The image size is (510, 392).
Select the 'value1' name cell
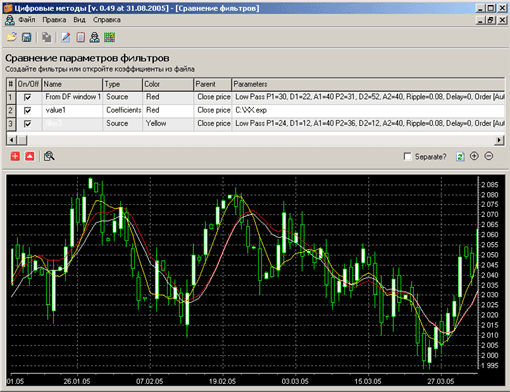click(x=72, y=110)
